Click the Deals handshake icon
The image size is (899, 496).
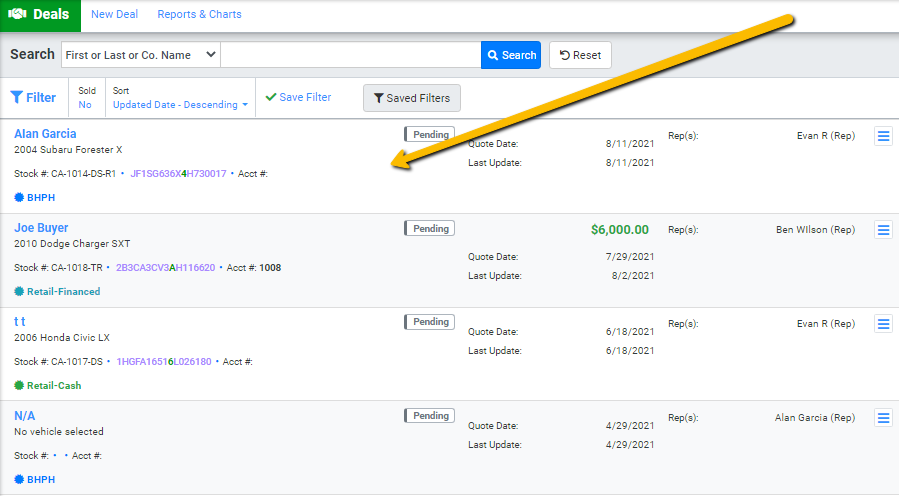pyautogui.click(x=17, y=15)
